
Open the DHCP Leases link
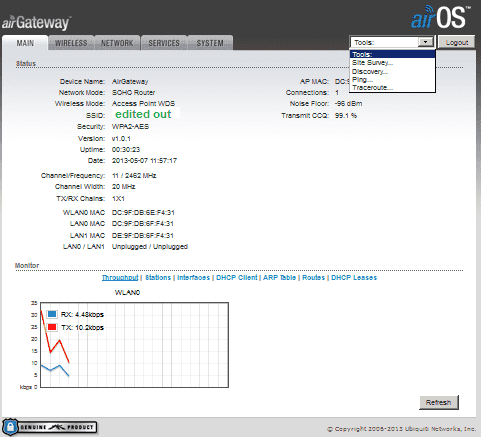[354, 278]
